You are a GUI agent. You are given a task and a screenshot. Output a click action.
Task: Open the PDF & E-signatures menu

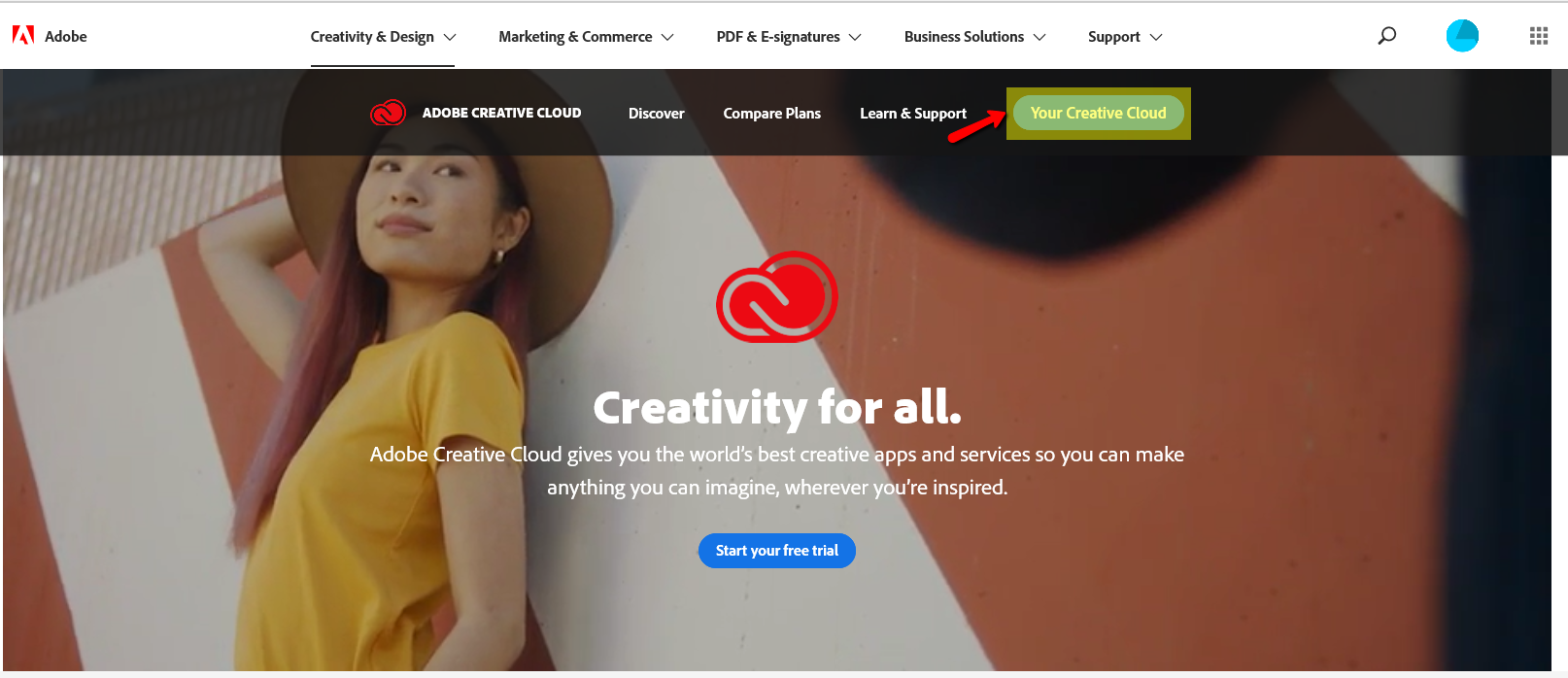click(778, 37)
